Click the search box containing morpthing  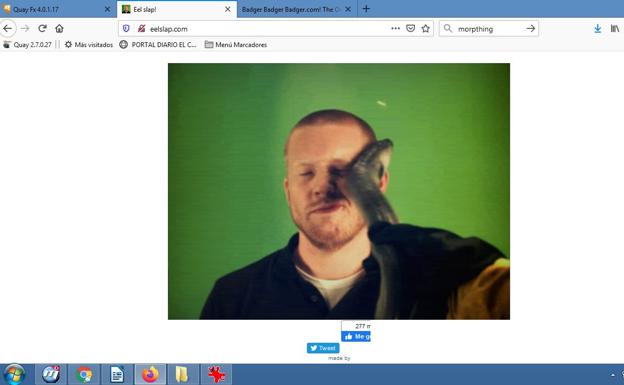point(489,29)
